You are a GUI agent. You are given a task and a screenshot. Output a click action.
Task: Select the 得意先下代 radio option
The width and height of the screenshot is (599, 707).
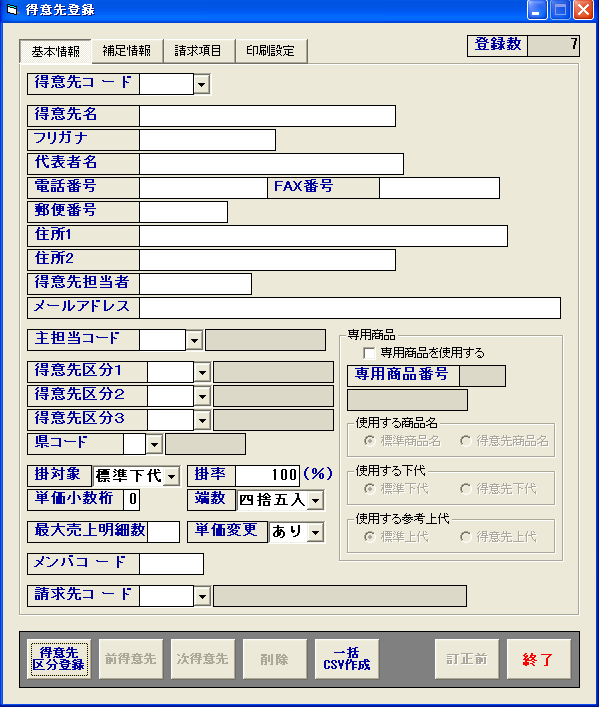(465, 489)
